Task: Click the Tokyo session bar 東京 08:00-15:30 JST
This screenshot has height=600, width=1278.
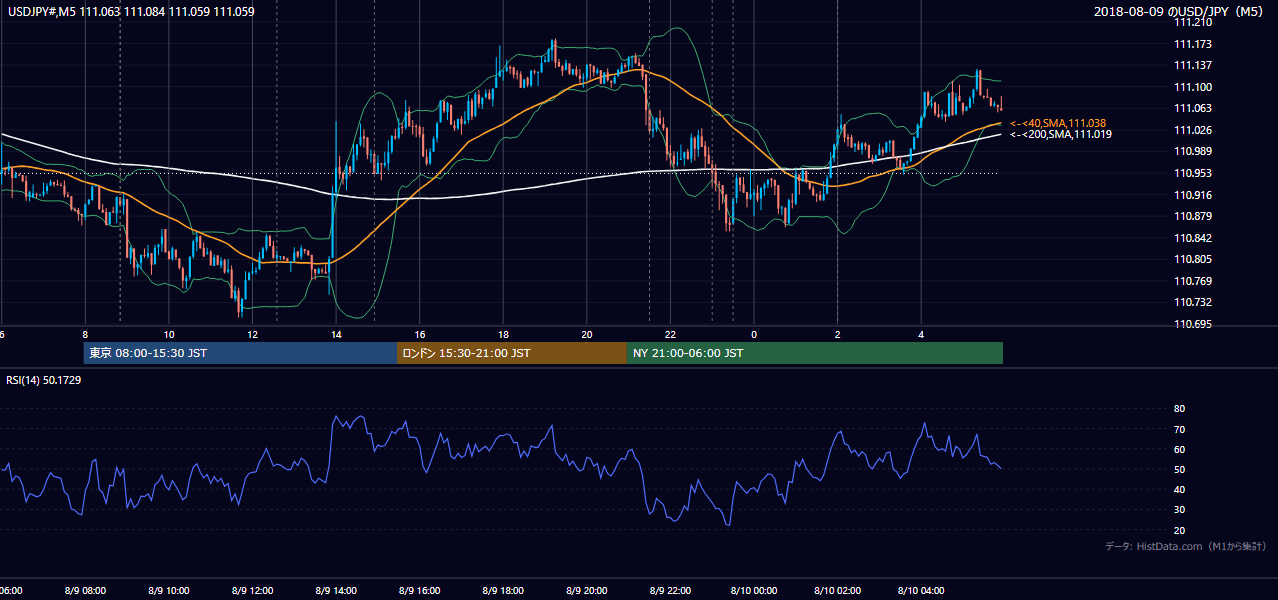Action: (x=240, y=353)
